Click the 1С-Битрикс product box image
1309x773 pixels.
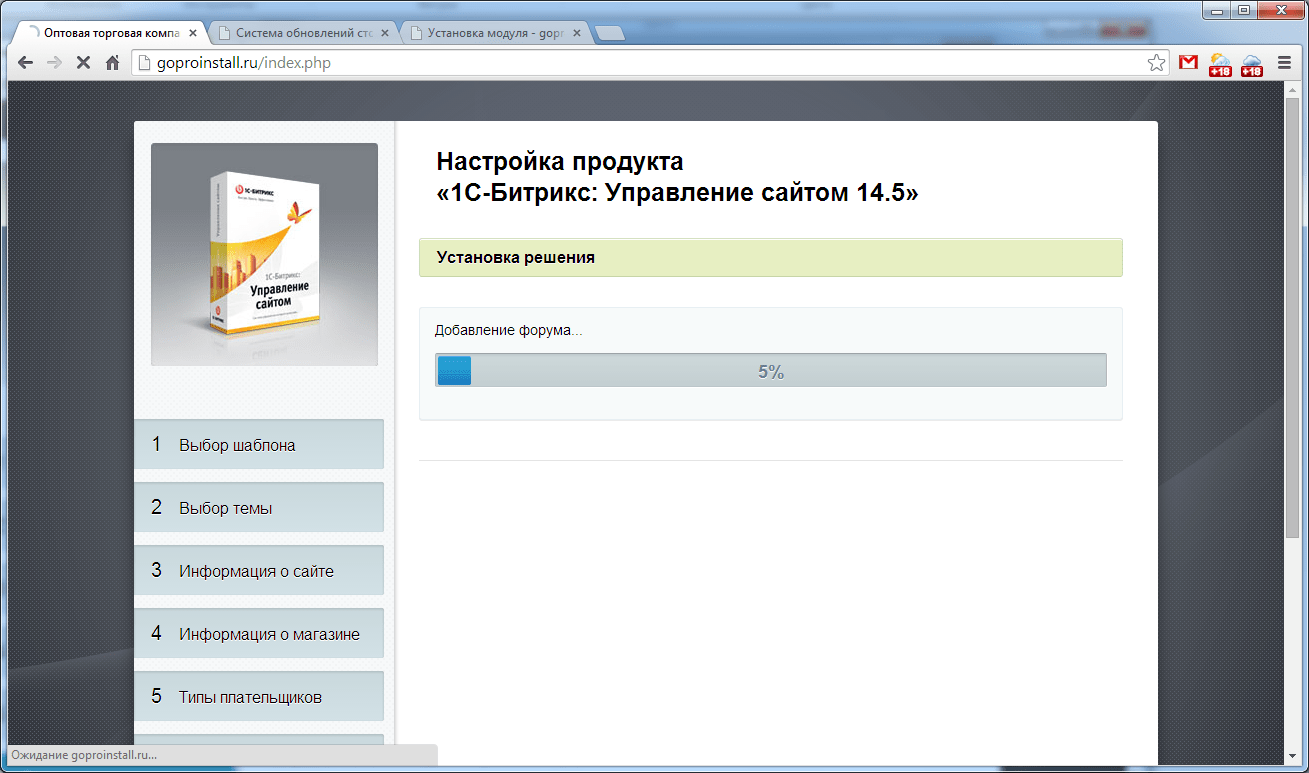(x=264, y=254)
